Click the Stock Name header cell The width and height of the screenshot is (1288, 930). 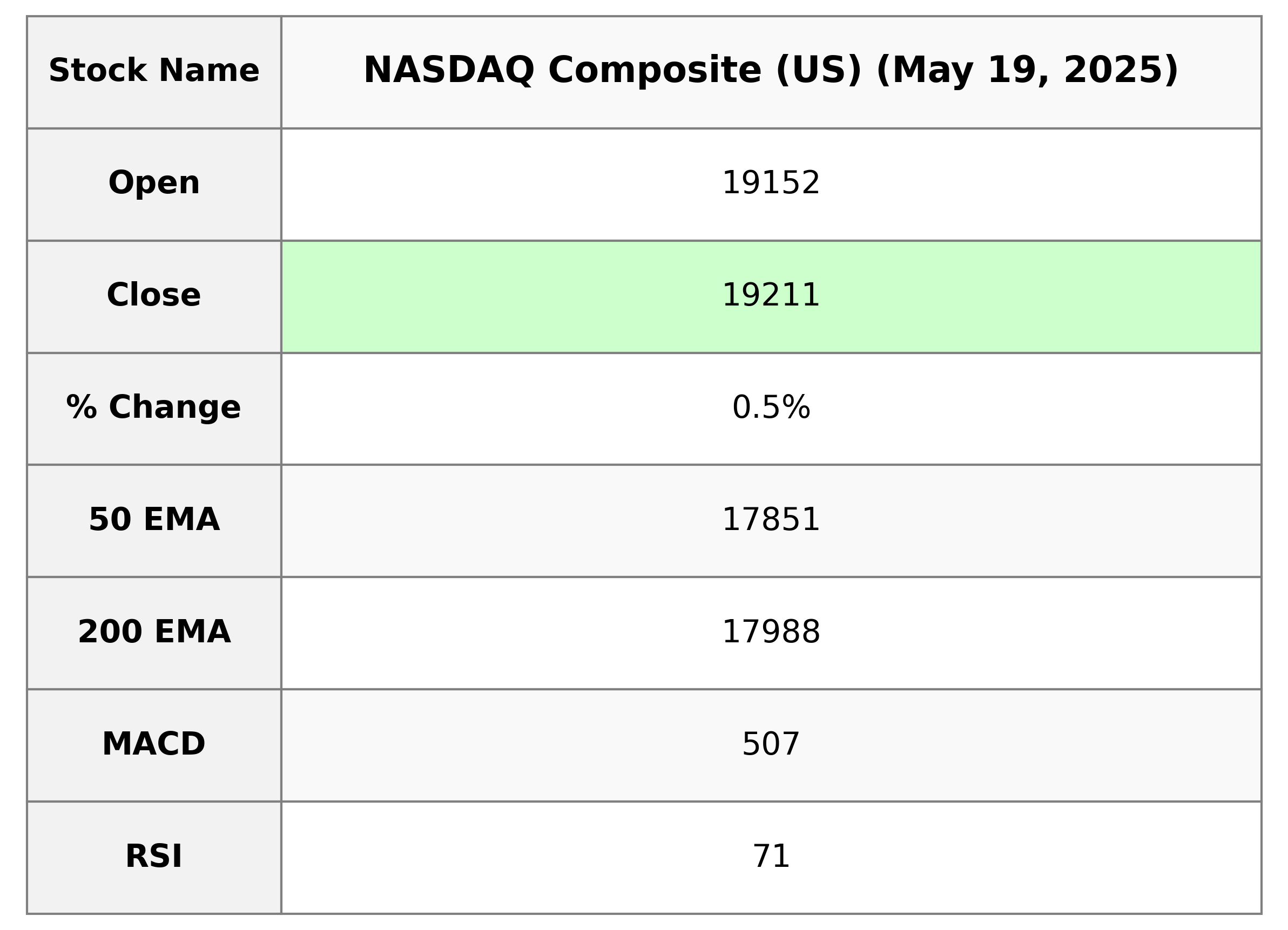(154, 71)
